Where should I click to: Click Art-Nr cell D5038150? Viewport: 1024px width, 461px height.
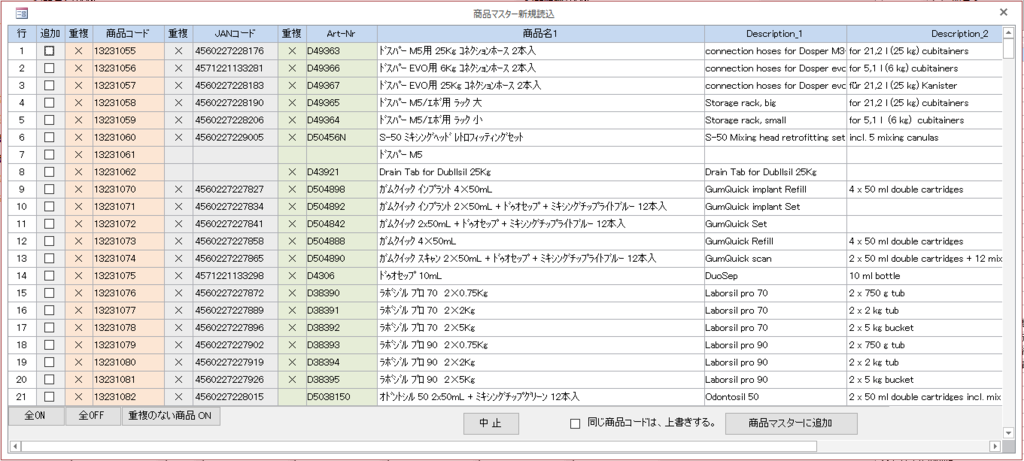(x=342, y=396)
